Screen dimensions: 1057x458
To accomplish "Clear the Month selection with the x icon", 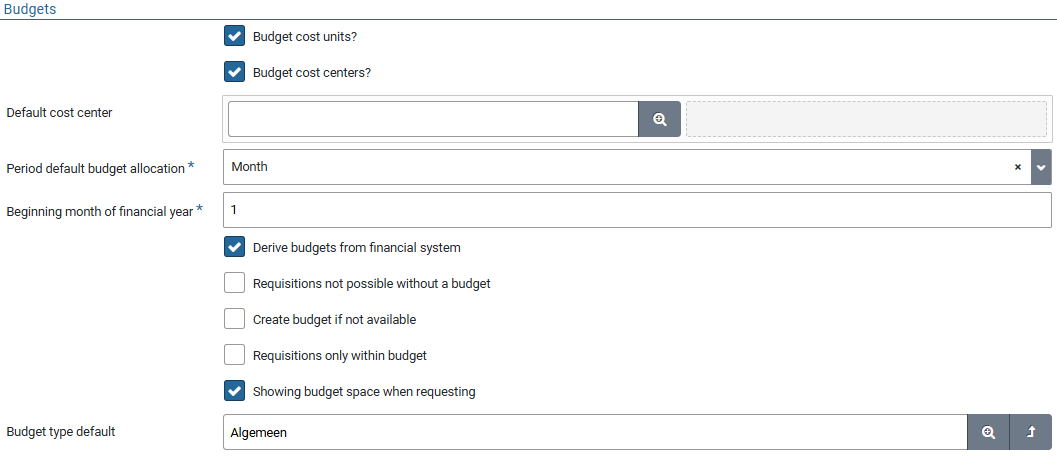I will coord(1017,168).
